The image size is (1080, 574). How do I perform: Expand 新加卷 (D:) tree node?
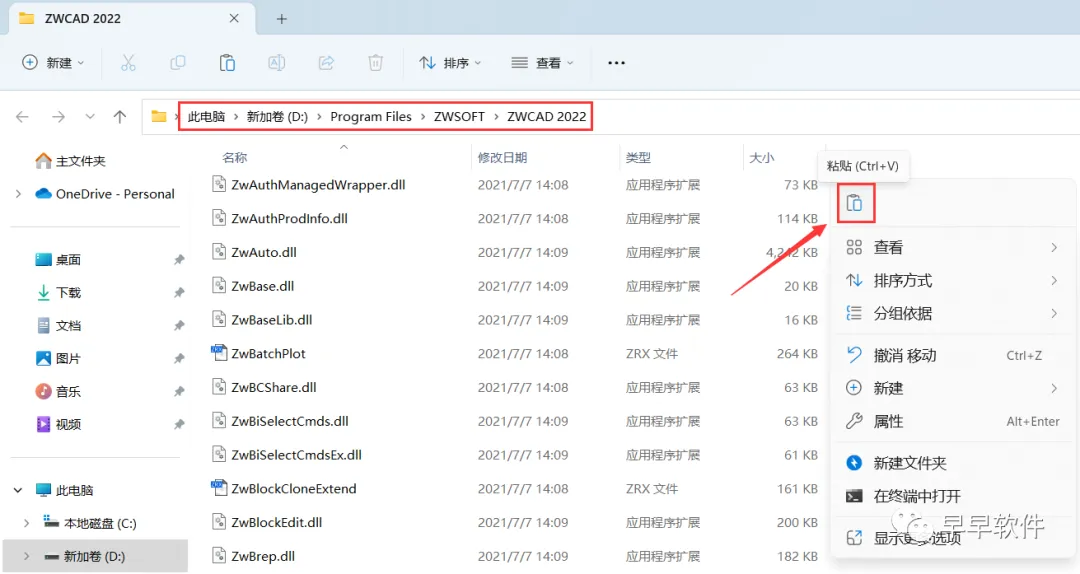point(26,557)
